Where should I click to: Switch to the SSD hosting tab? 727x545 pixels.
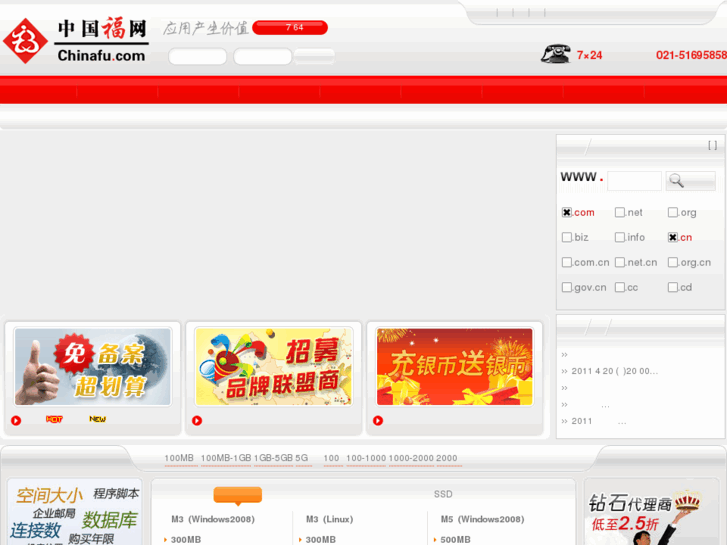tap(443, 494)
